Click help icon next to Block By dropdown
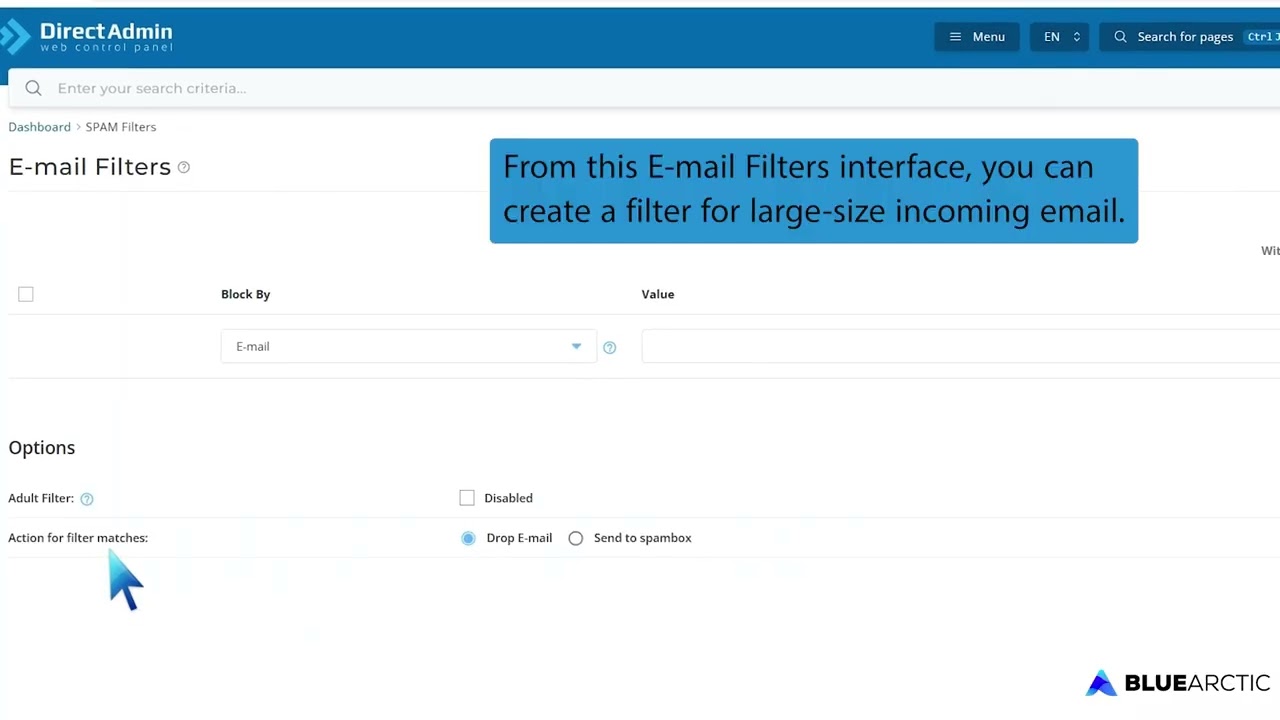 (x=610, y=347)
